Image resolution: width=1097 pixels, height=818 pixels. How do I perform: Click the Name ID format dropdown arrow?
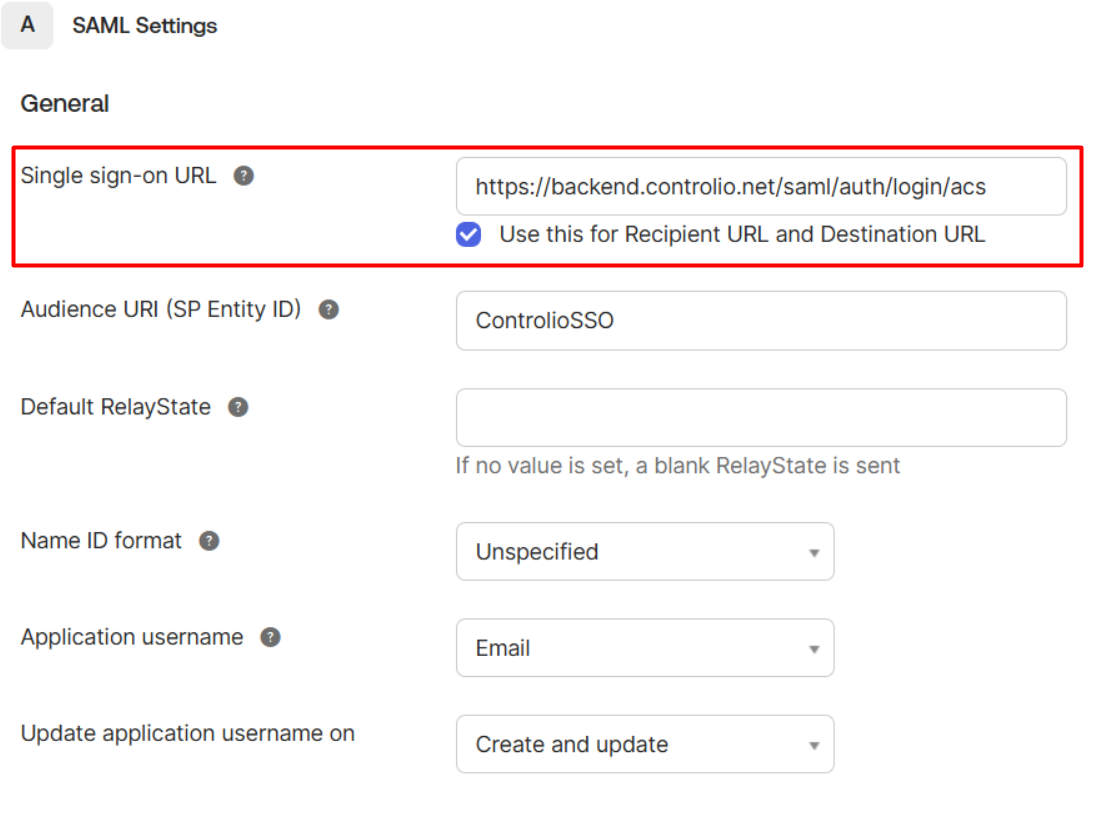(814, 553)
